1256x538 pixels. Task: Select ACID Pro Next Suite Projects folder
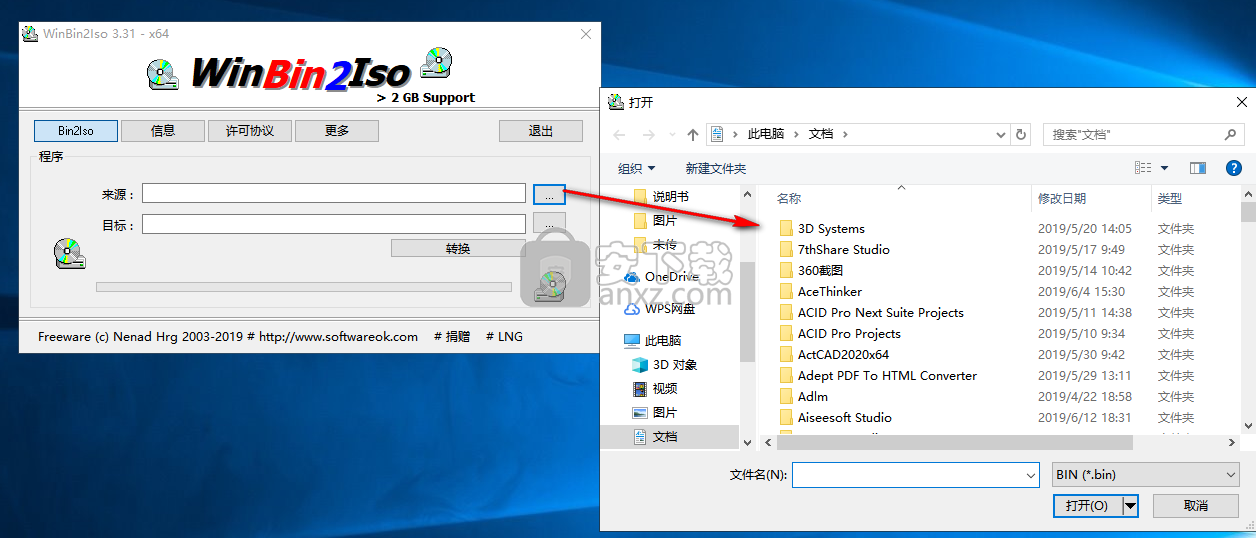tap(881, 312)
